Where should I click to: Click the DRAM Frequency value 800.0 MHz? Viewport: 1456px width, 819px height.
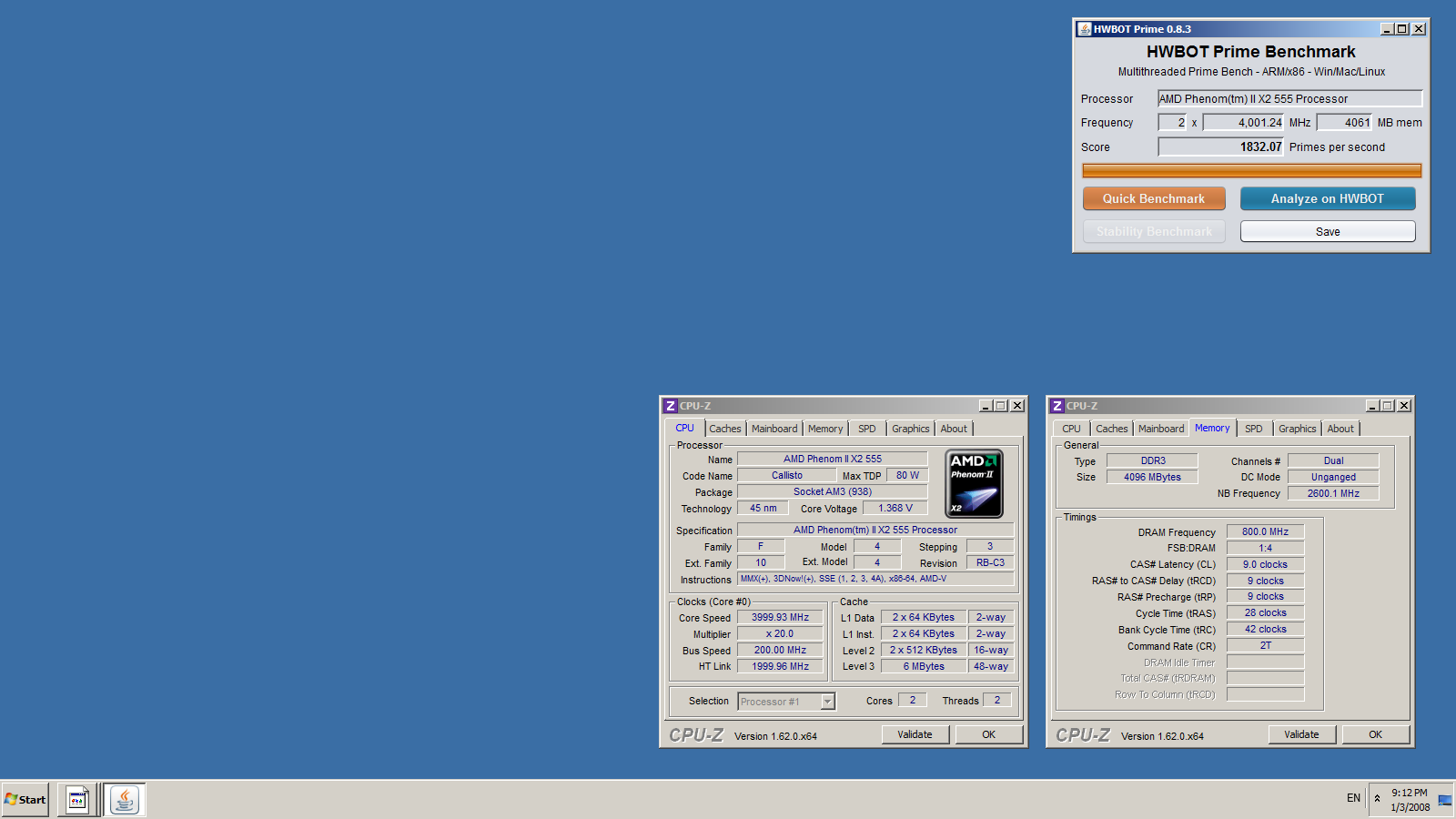coord(1265,531)
